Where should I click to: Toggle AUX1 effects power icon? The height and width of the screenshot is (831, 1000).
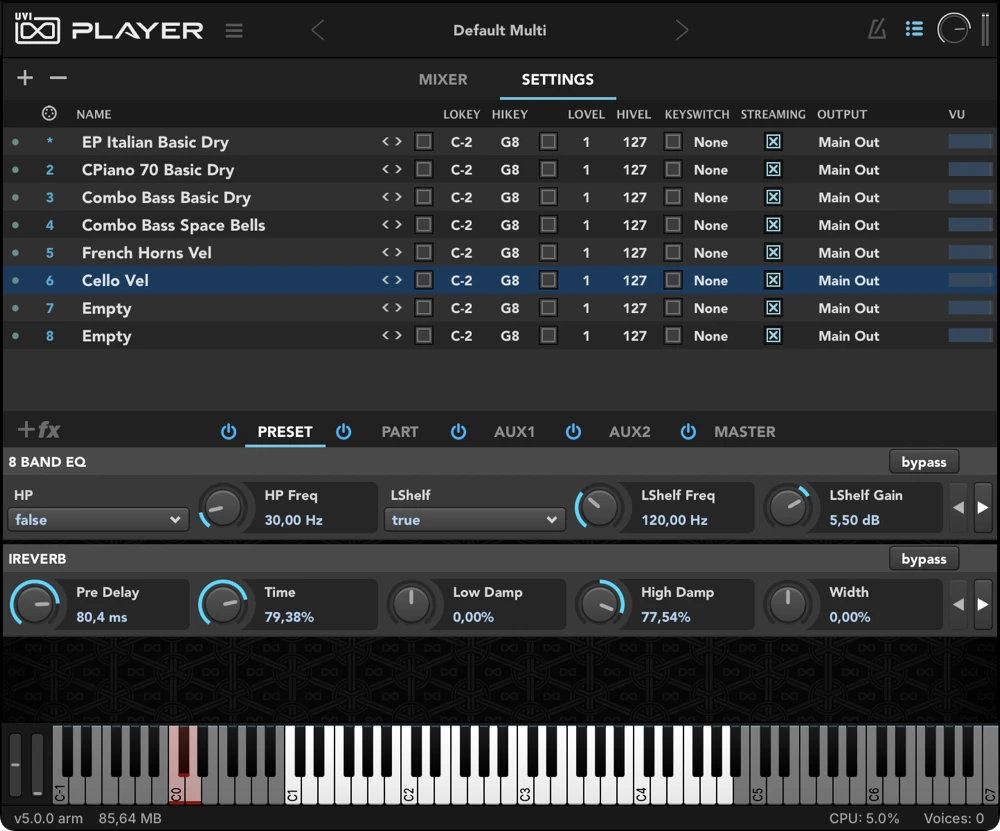click(458, 432)
